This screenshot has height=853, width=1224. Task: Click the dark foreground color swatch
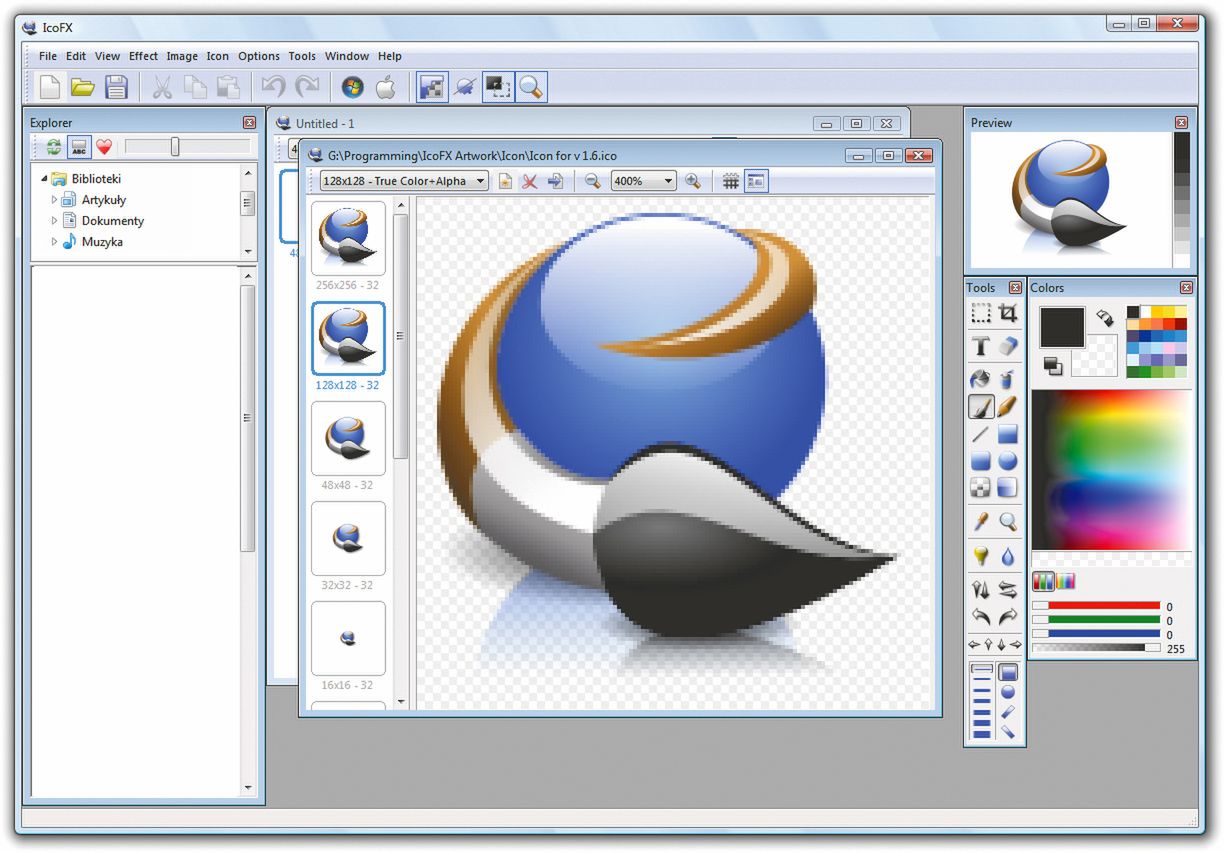click(x=1062, y=327)
